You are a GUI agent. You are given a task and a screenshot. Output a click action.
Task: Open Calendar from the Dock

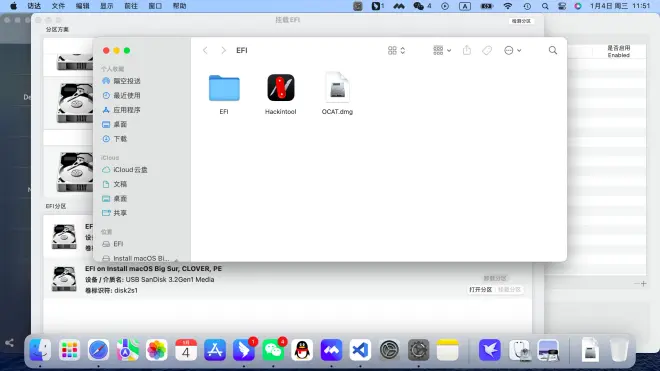coord(186,350)
